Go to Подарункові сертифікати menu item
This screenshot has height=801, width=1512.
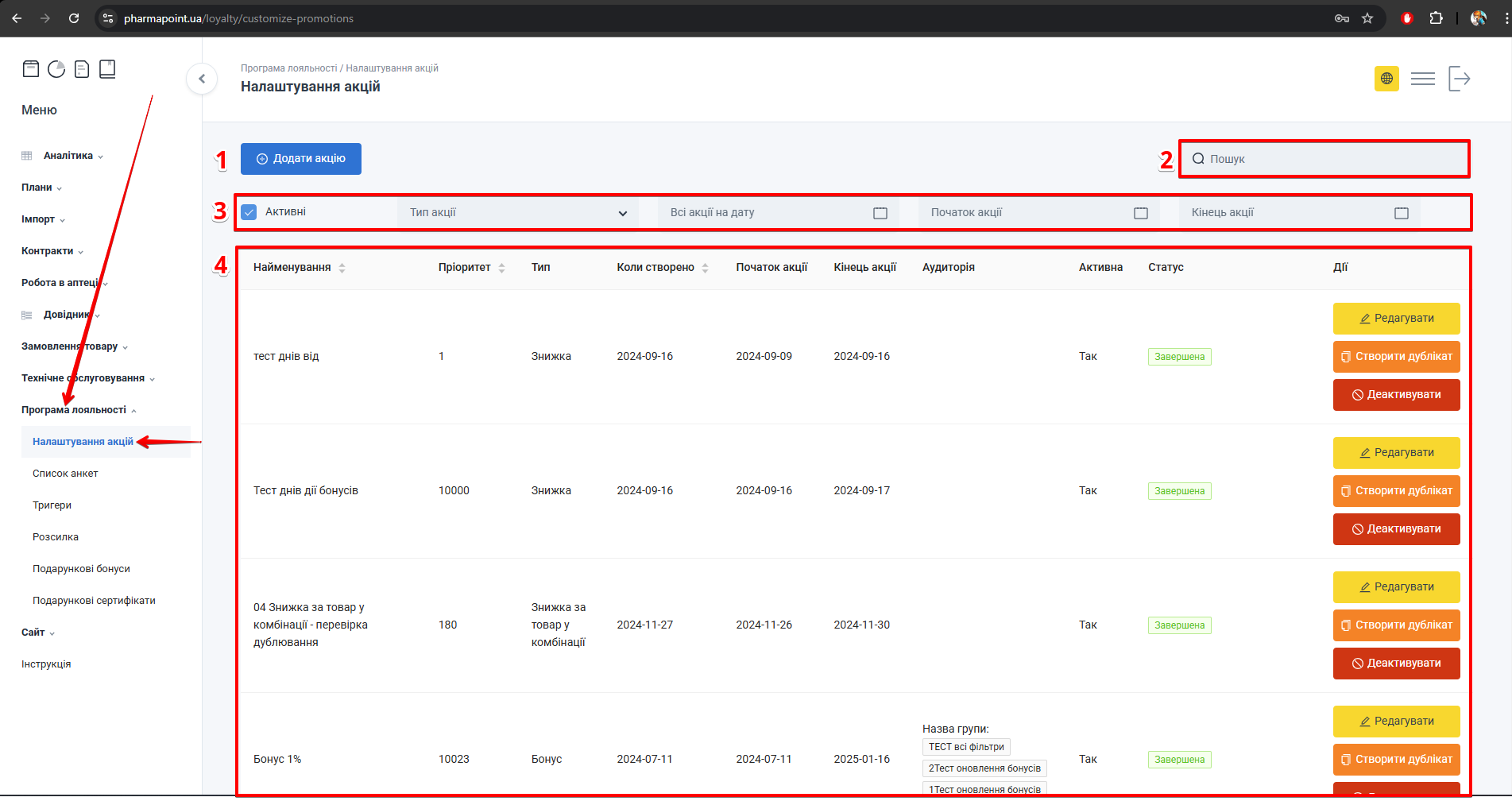coord(94,601)
